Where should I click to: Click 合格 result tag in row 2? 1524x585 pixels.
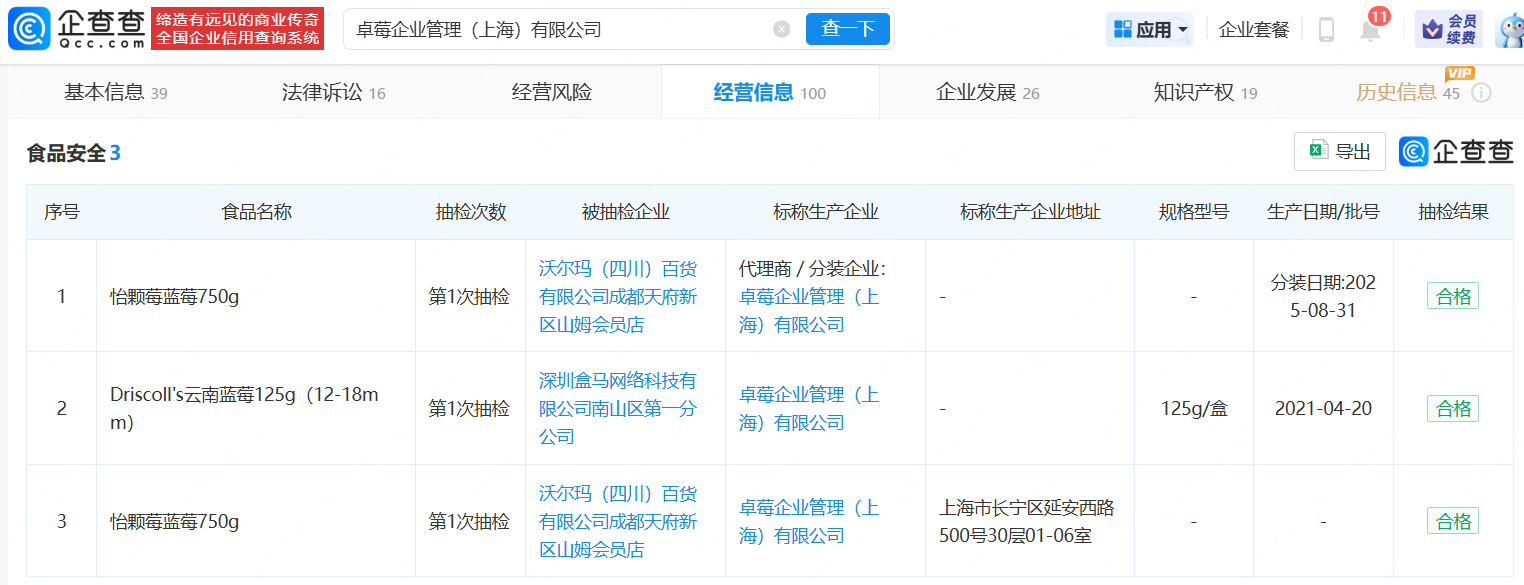(1453, 408)
